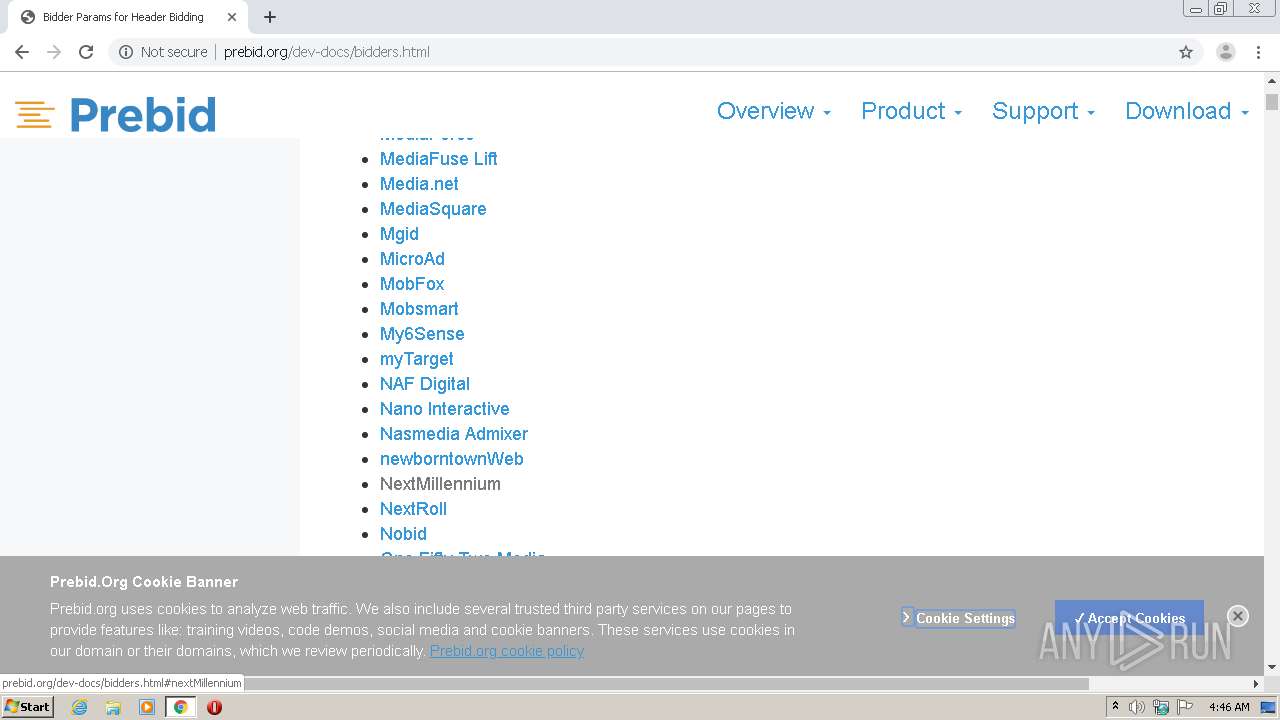Open MicroAd link
This screenshot has width=1280, height=720.
(x=412, y=259)
